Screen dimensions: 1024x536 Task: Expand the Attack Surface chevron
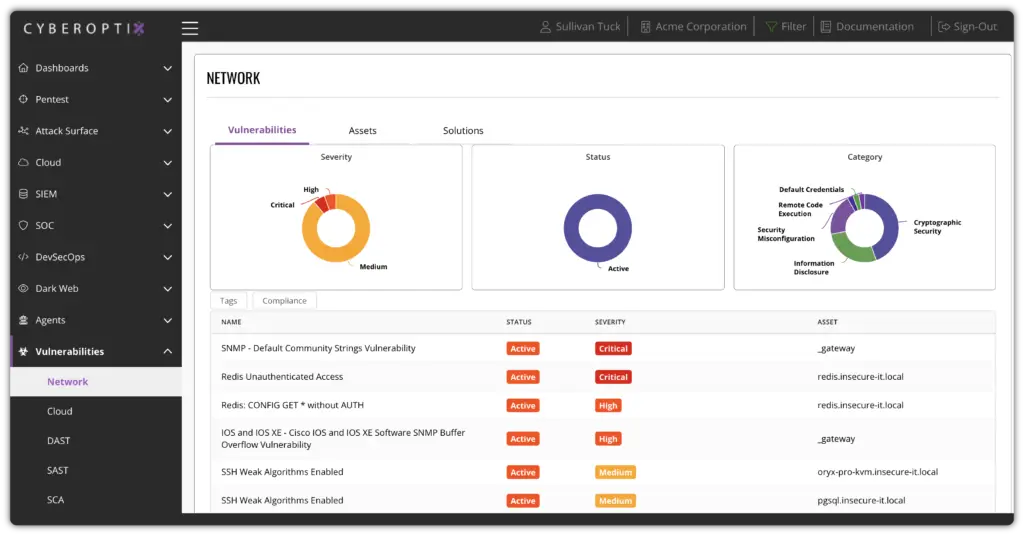coord(168,131)
